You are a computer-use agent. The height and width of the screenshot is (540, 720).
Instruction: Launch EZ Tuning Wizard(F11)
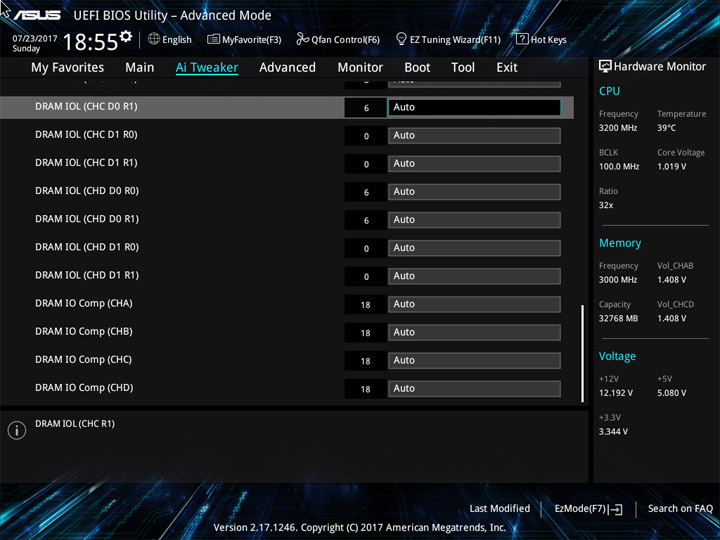[455, 39]
